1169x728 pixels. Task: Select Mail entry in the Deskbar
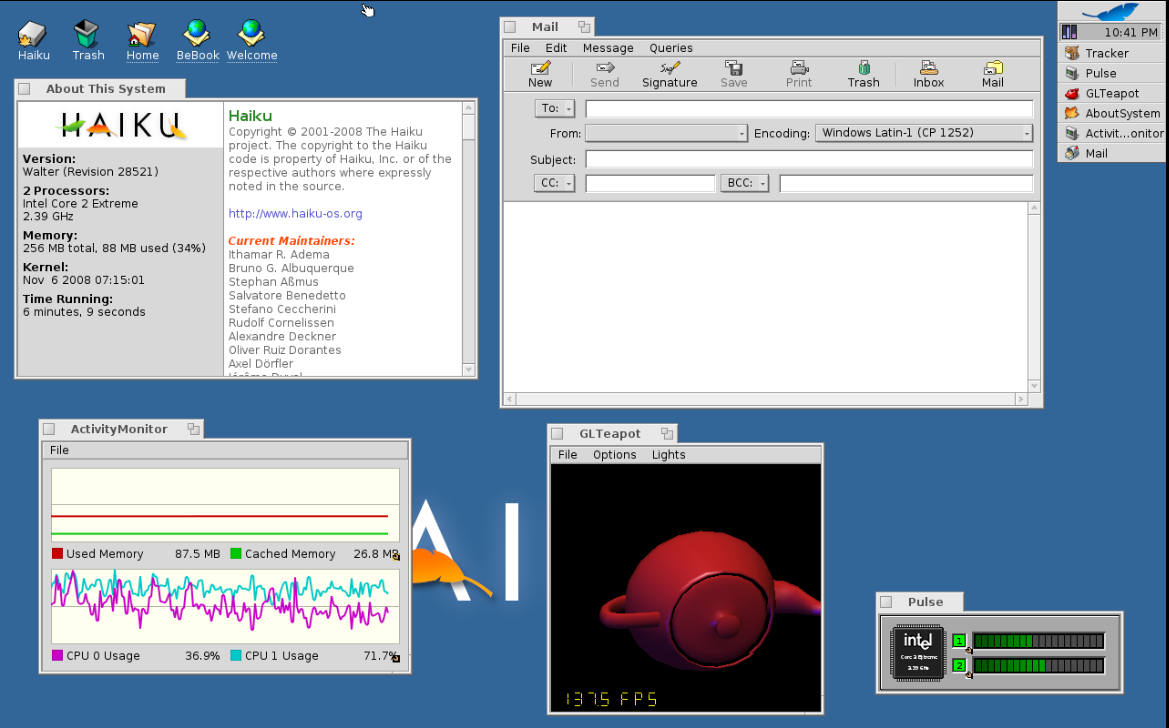[x=1112, y=153]
